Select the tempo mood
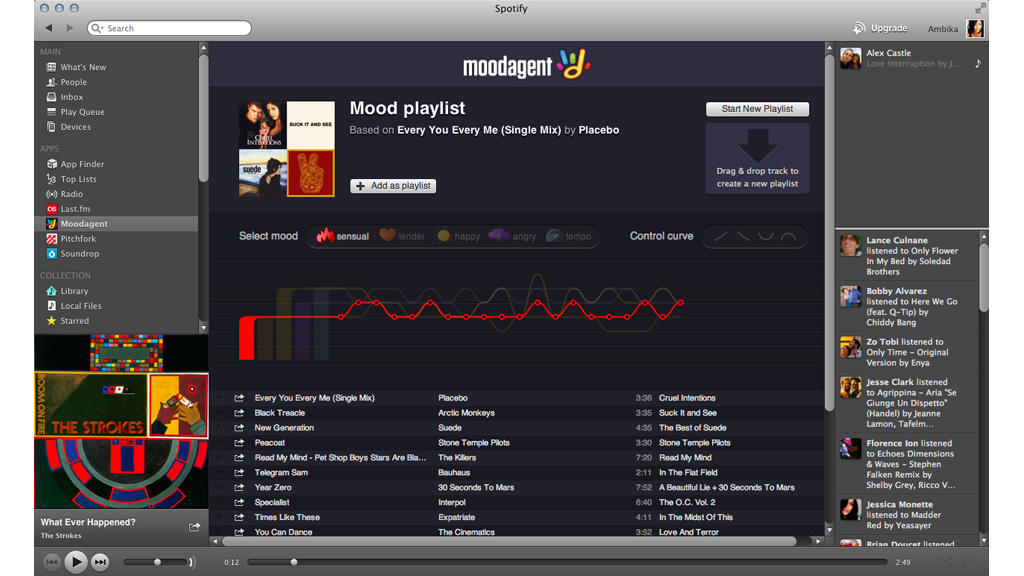The width and height of the screenshot is (1024, 576). [x=569, y=236]
